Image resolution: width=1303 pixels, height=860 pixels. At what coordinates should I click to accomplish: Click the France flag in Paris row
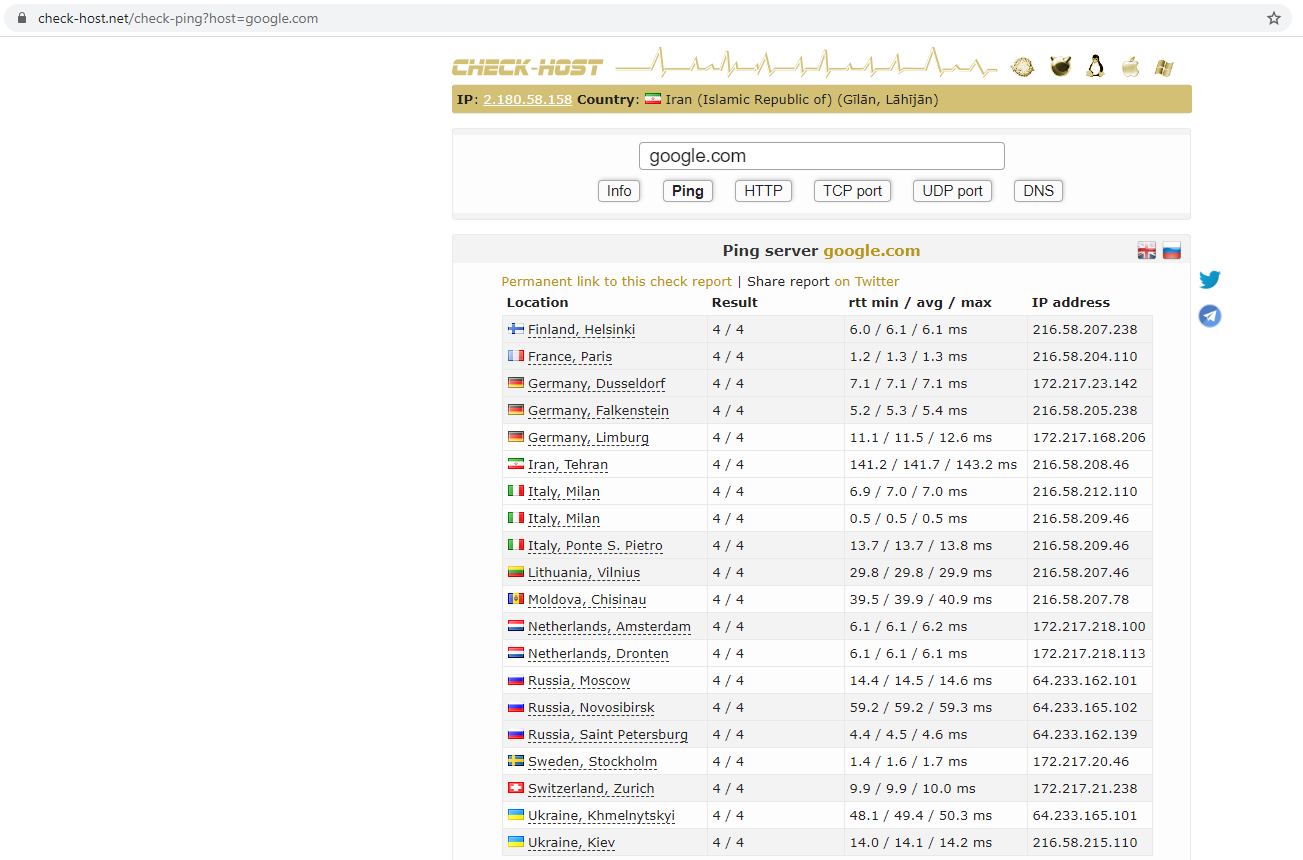(x=516, y=356)
